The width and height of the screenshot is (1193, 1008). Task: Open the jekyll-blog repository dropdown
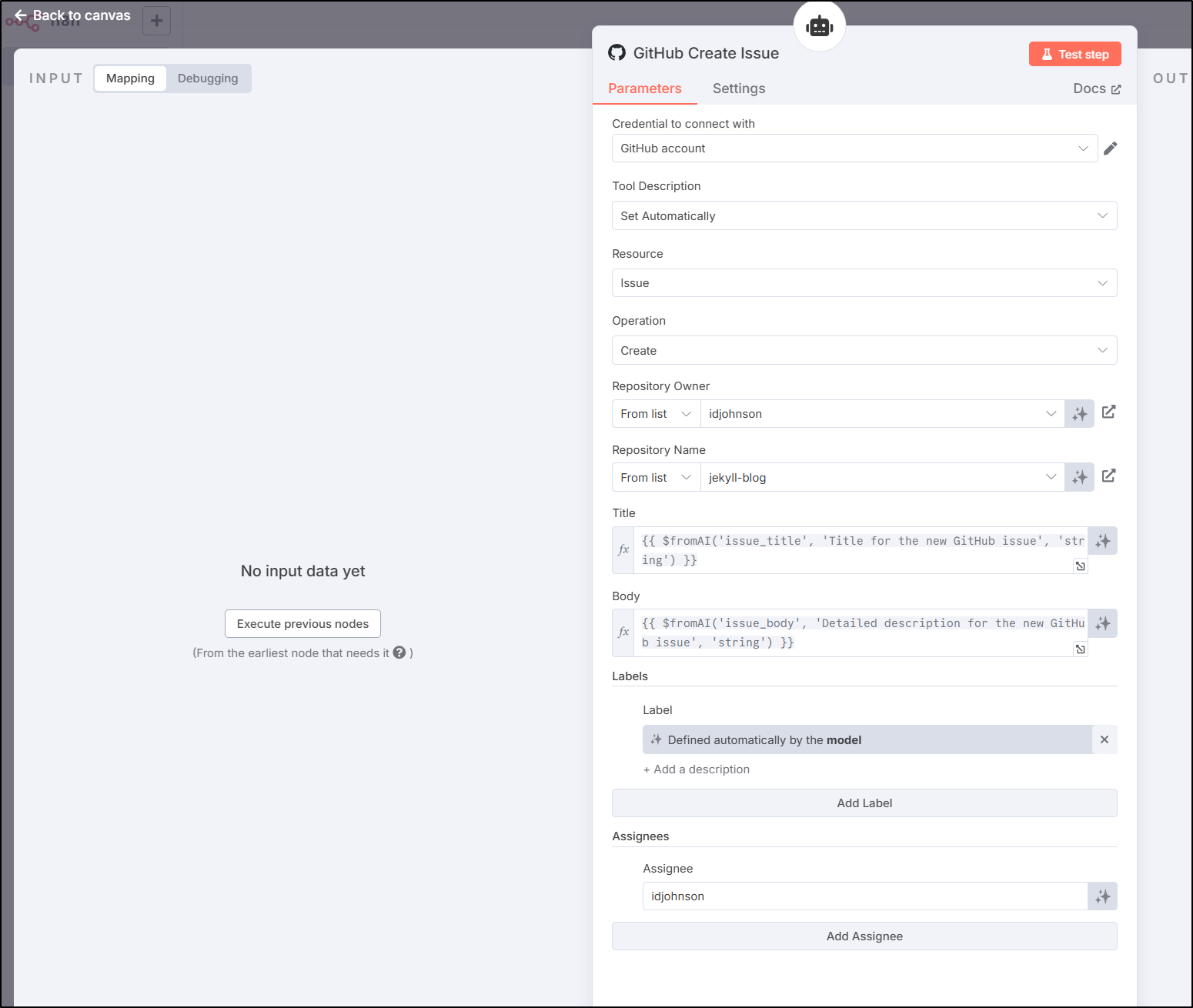[883, 478]
